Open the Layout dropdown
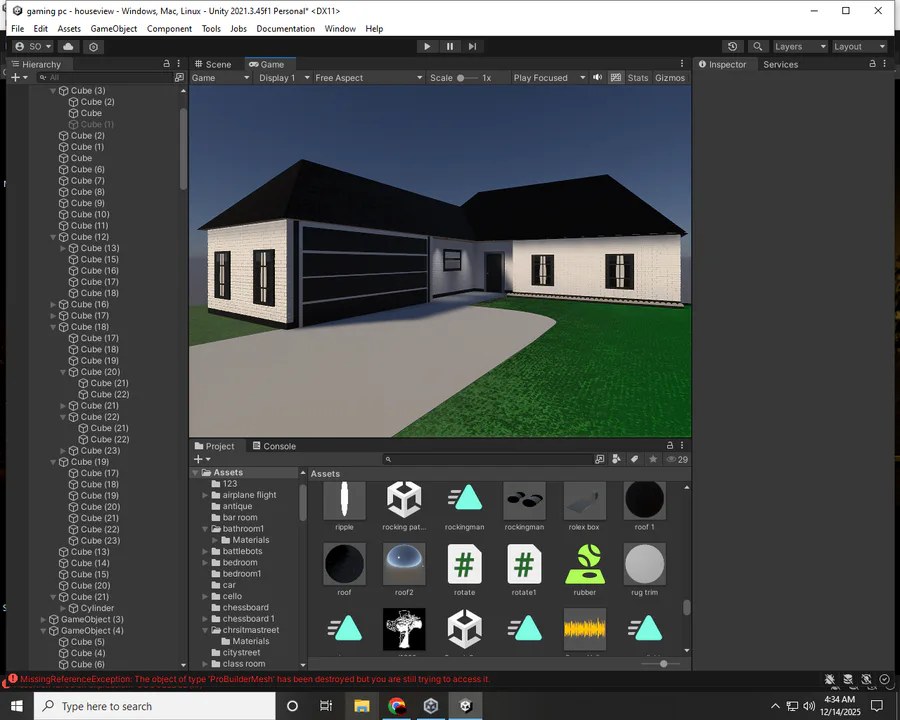This screenshot has width=900, height=720. click(859, 47)
